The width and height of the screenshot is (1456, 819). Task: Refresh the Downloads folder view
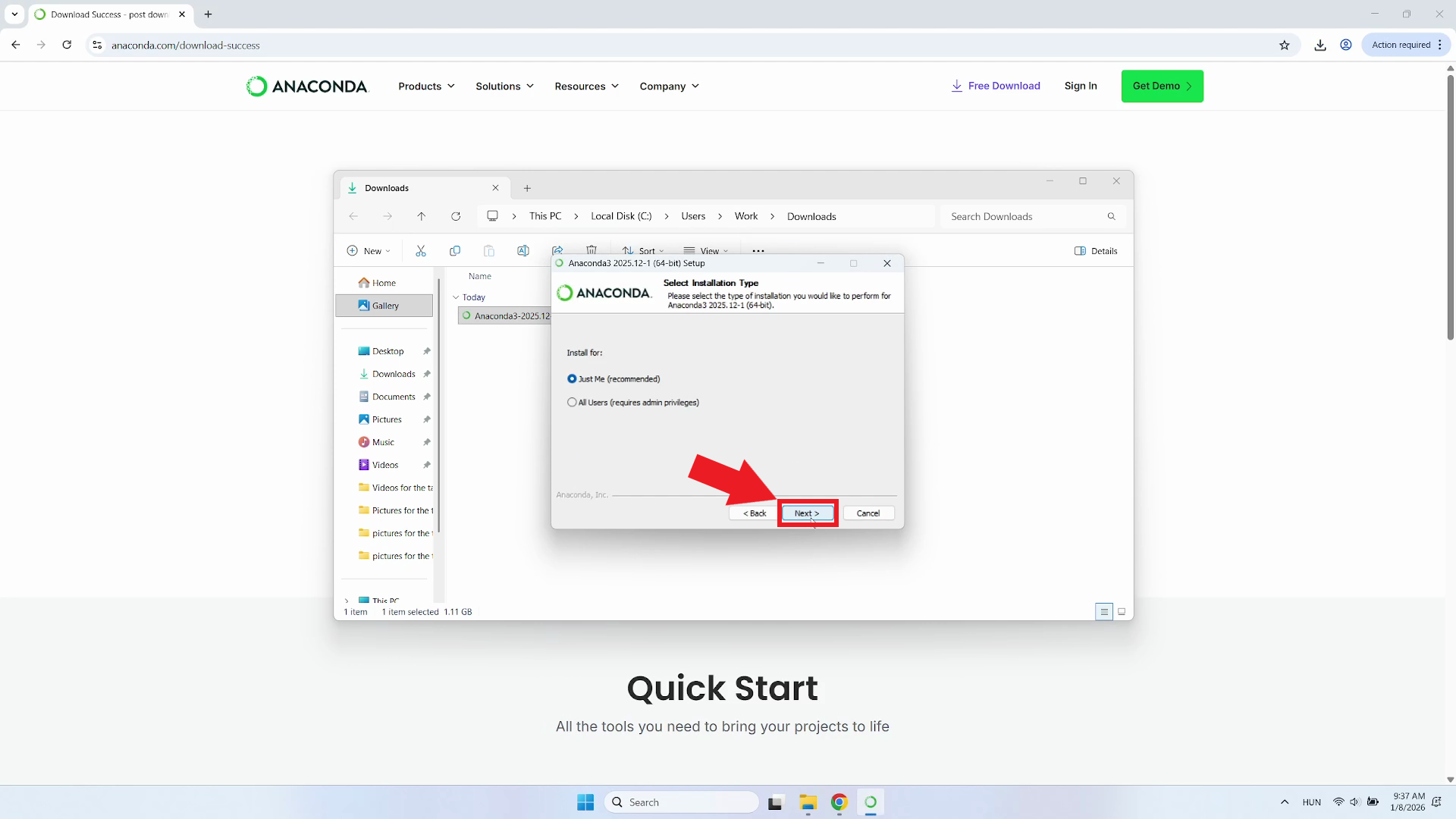[x=456, y=216]
